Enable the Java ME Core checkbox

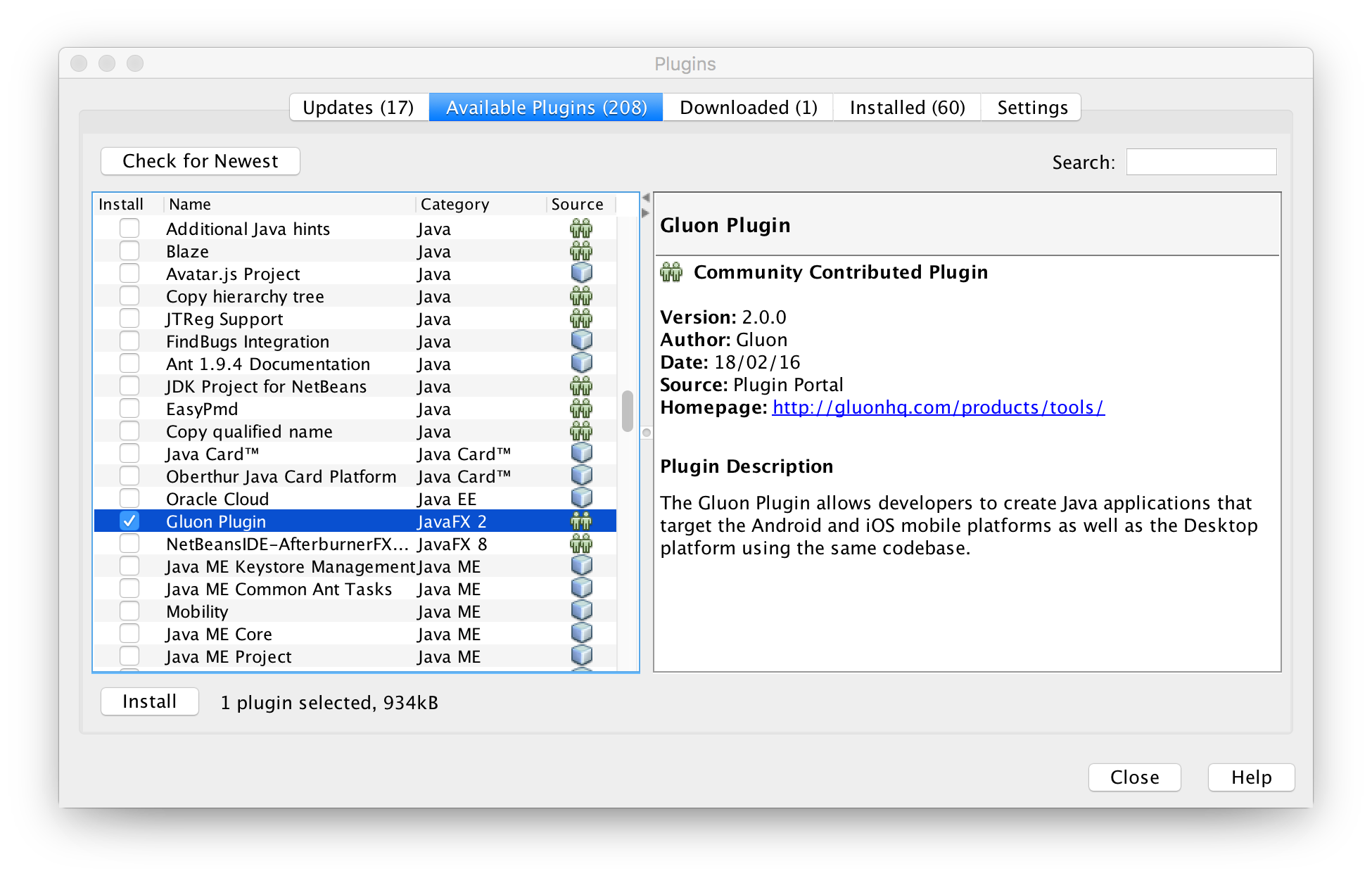click(129, 634)
